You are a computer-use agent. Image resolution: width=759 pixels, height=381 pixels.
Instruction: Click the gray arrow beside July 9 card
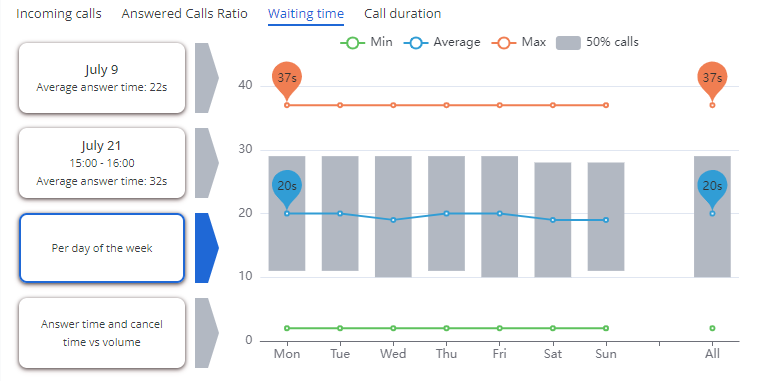click(x=207, y=78)
